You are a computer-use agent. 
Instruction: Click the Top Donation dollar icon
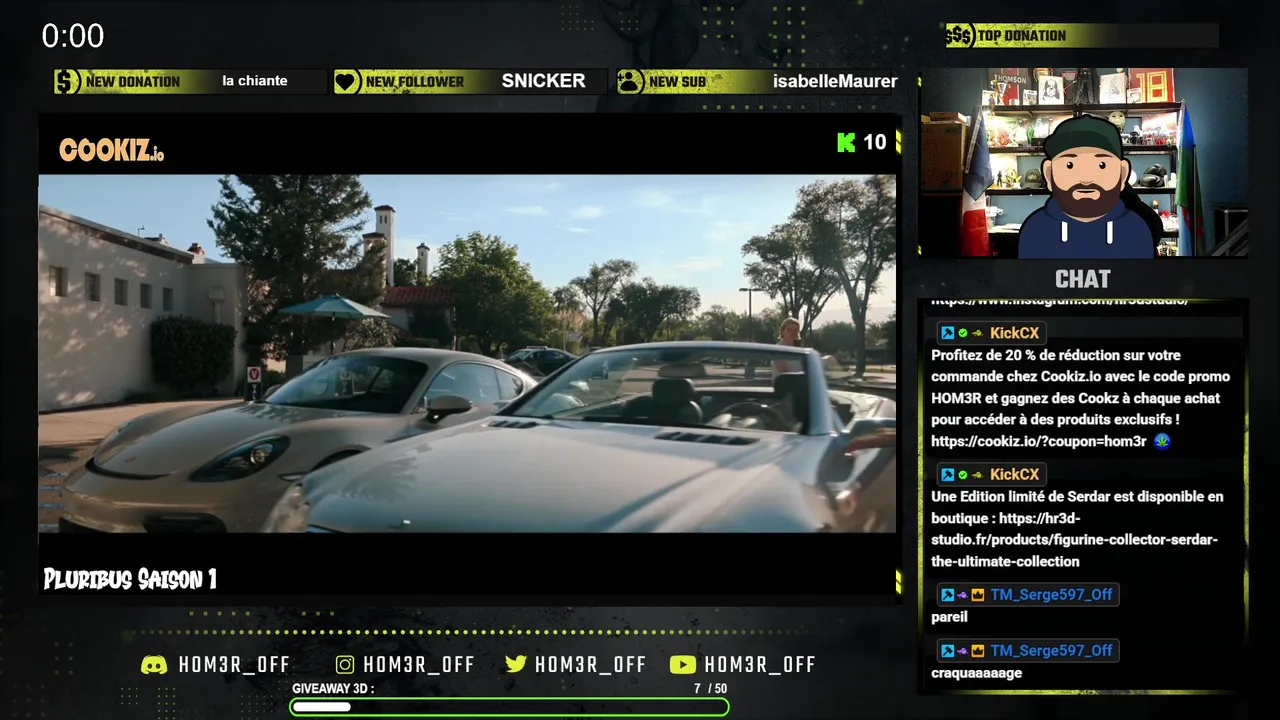tap(959, 36)
